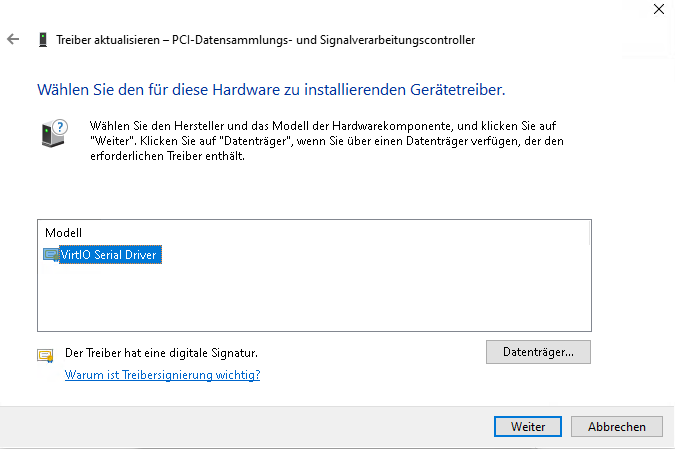The height and width of the screenshot is (449, 675).
Task: Click the digital signature certificate icon
Action: tap(45, 354)
